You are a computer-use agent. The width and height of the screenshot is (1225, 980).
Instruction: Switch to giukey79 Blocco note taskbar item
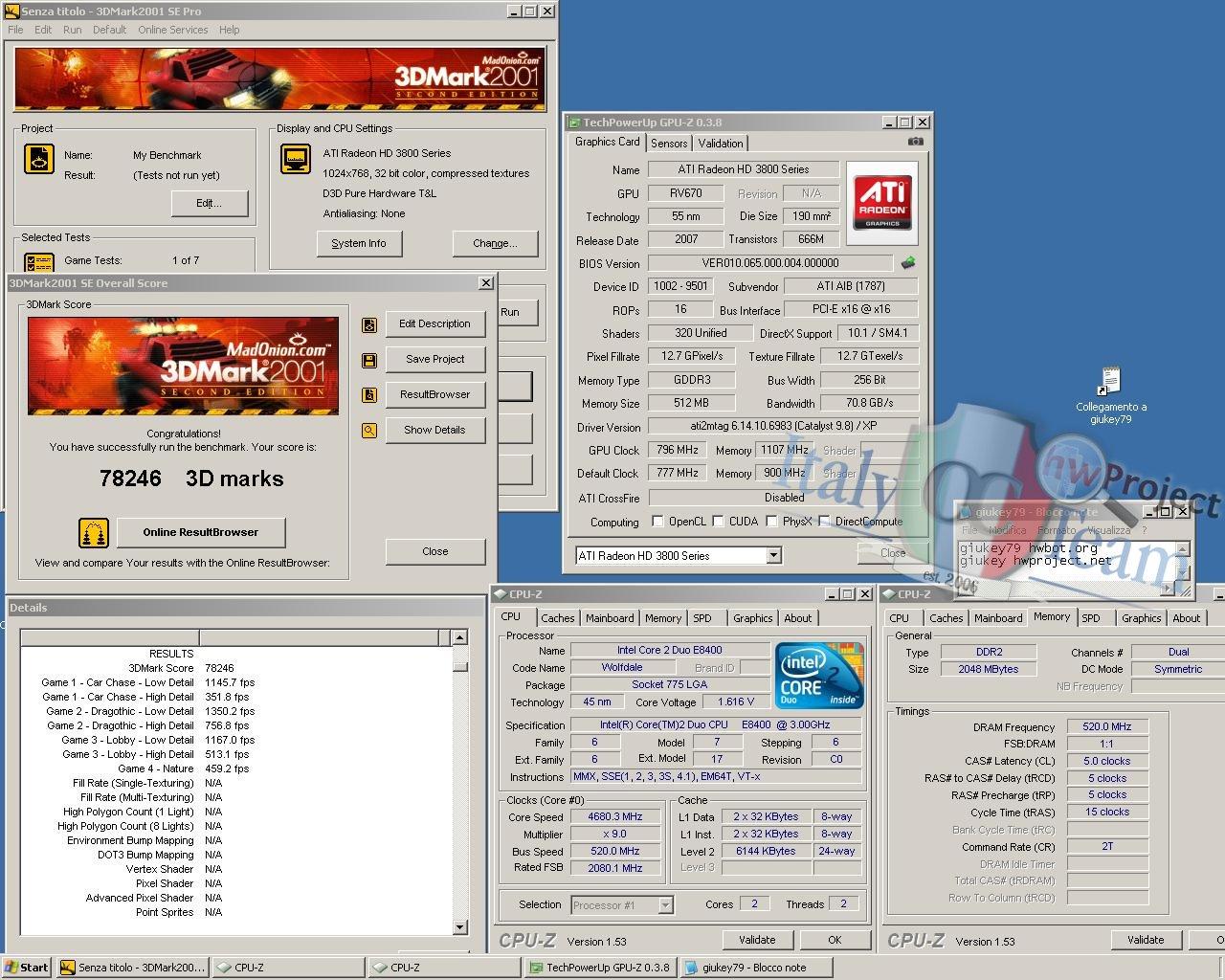point(756,968)
